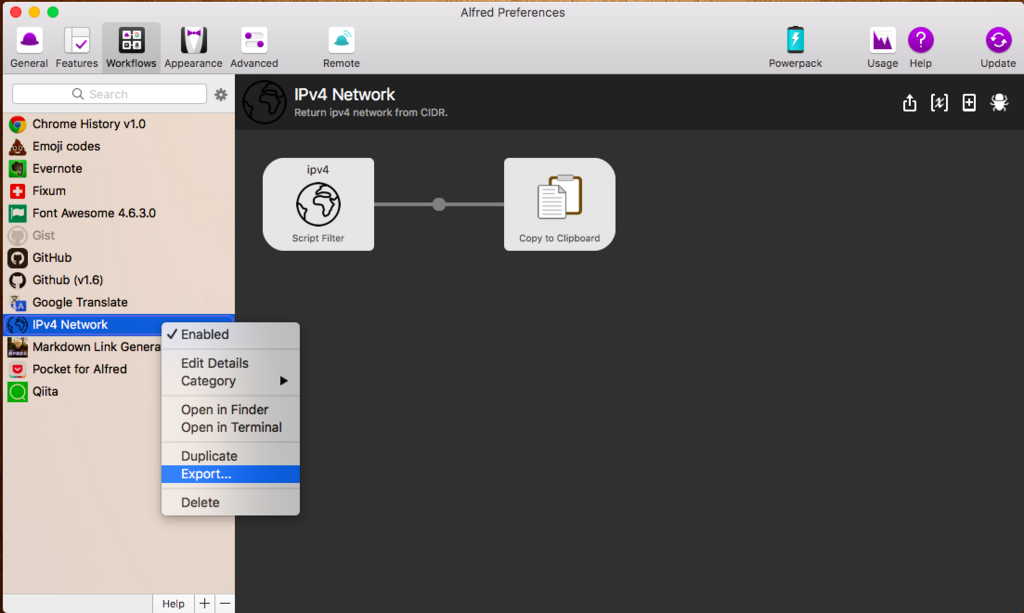
Task: Select Chrome History v1.0 workflow
Action: coord(119,124)
